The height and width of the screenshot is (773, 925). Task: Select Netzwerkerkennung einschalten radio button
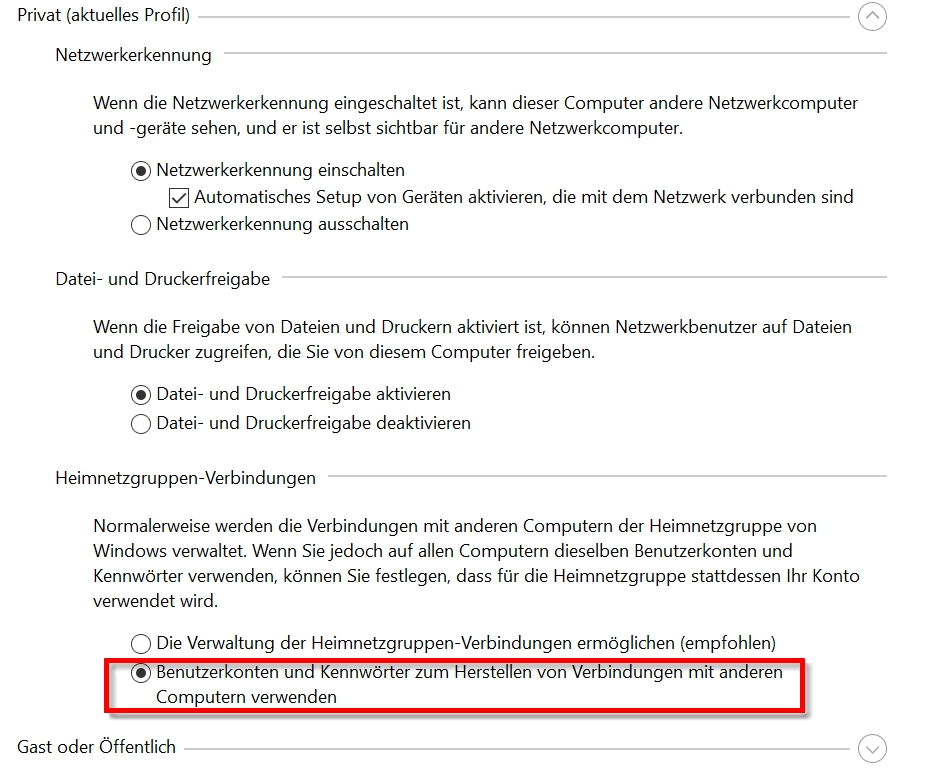[x=140, y=171]
